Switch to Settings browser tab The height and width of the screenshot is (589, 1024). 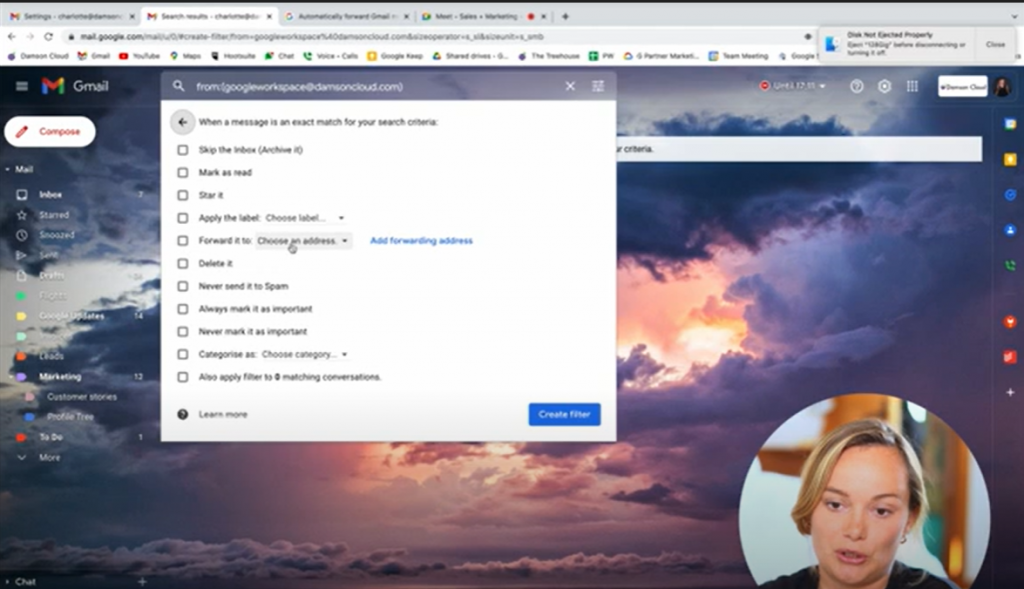pos(72,16)
